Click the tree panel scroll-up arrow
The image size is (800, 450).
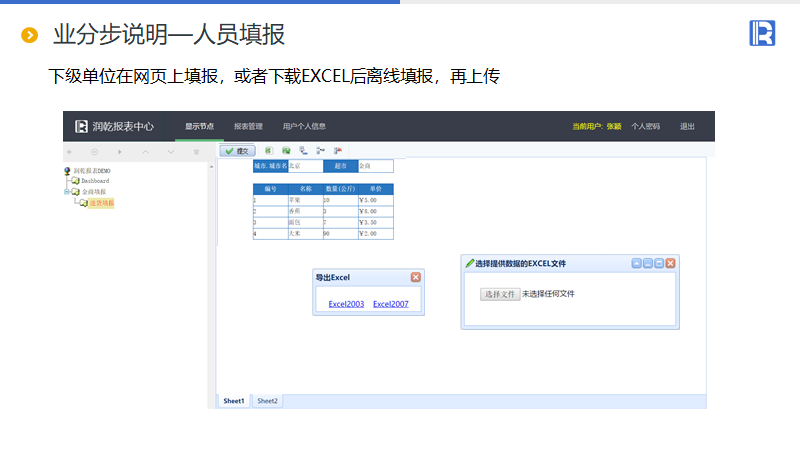211,167
